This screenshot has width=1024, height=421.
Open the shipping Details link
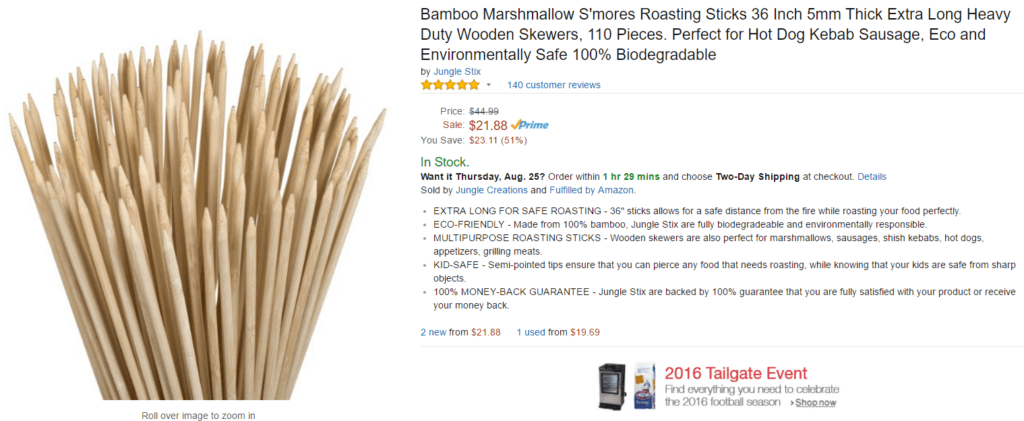[x=871, y=176]
